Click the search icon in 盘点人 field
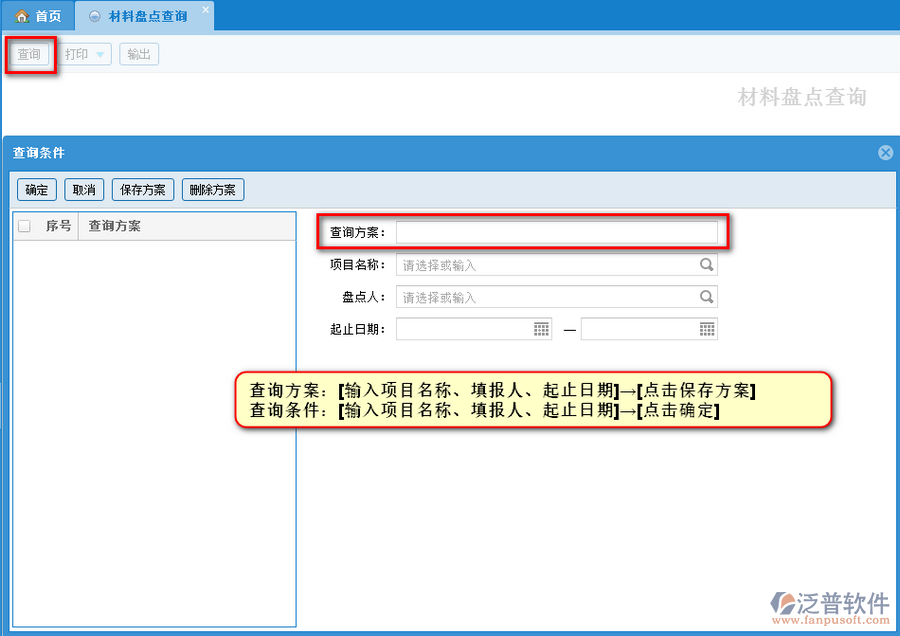900x636 pixels. [706, 297]
